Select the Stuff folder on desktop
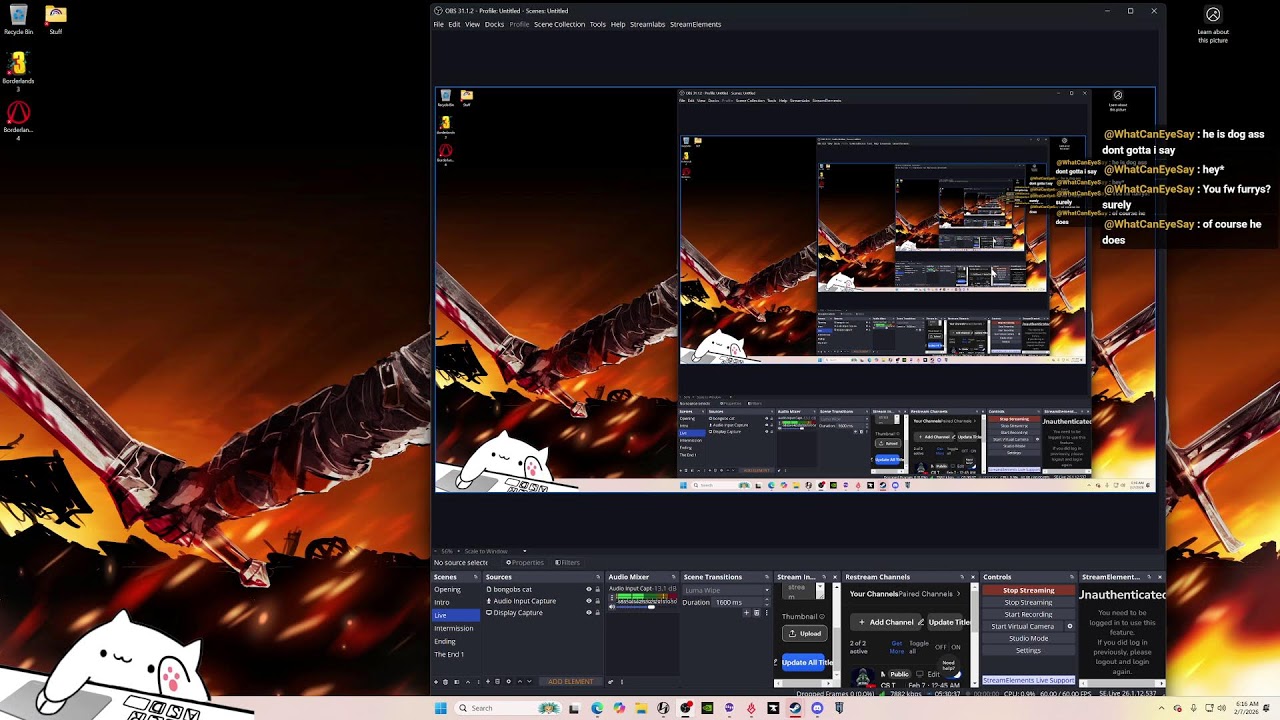This screenshot has height=720, width=1280. click(56, 20)
